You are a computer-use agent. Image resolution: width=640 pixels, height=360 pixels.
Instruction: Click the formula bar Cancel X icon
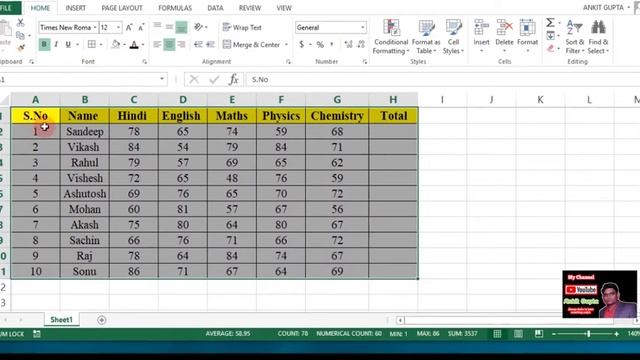point(194,79)
